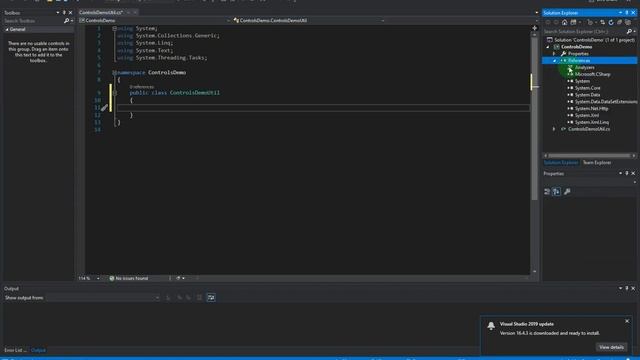Click the Collapse All icon in Solution Explorer toolbar
Viewport: 640px width, 360px height.
click(620, 22)
